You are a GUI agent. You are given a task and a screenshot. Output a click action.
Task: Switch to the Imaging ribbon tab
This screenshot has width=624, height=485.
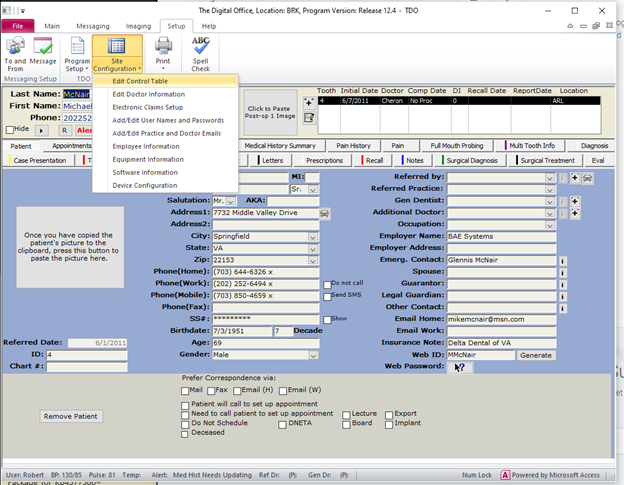(138, 25)
